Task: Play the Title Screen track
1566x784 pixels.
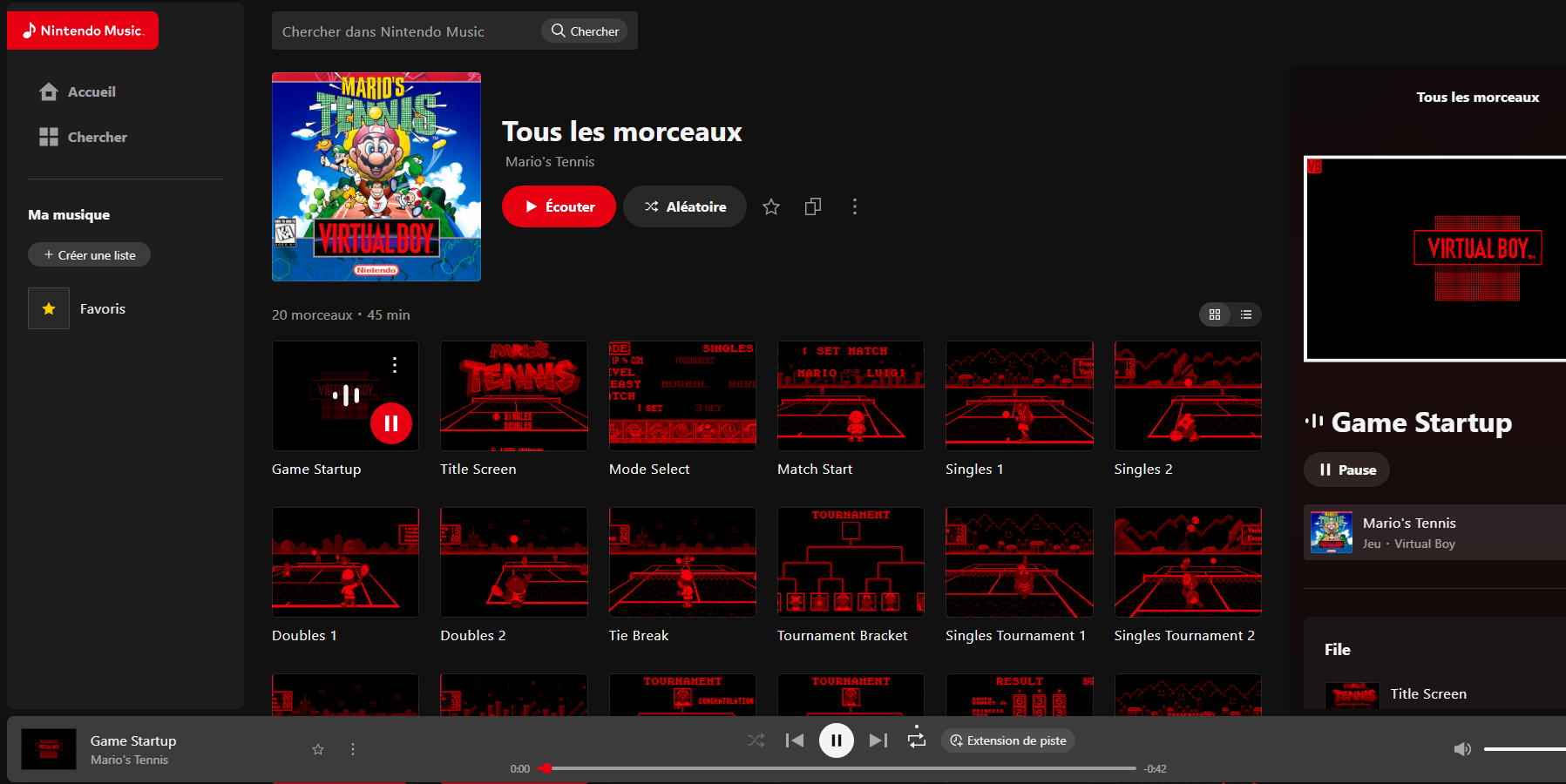Action: (x=514, y=395)
